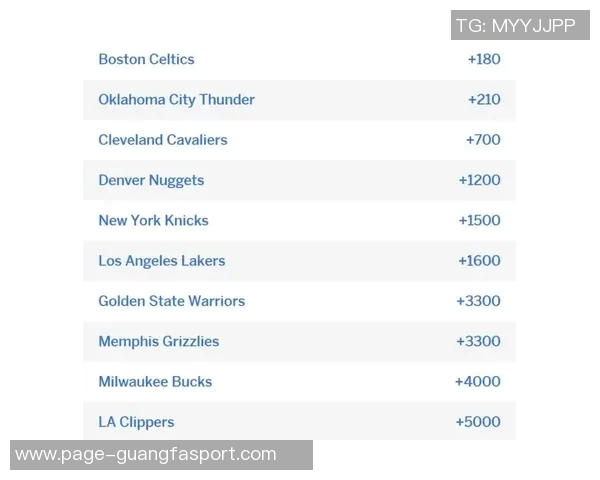This screenshot has height=480, width=600.
Task: Click the +700 Cavaliers odds value
Action: coord(483,140)
